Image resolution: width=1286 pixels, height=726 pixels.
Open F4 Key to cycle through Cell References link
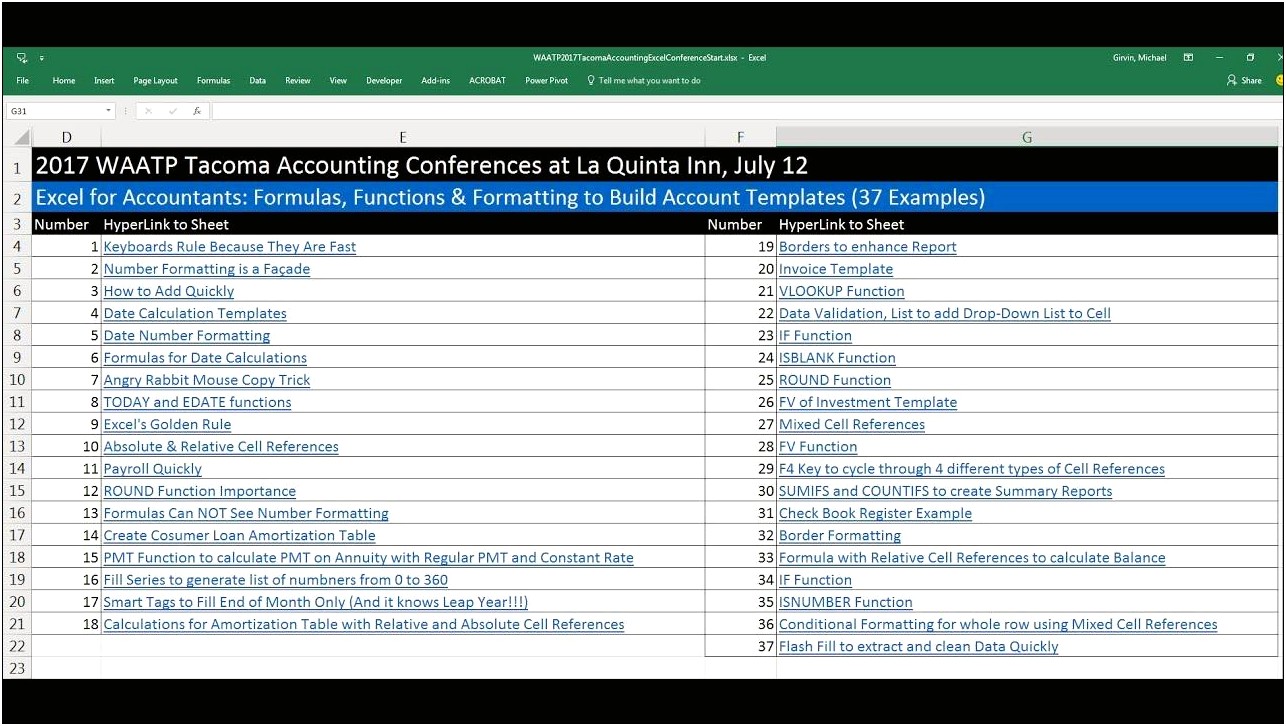pos(972,468)
